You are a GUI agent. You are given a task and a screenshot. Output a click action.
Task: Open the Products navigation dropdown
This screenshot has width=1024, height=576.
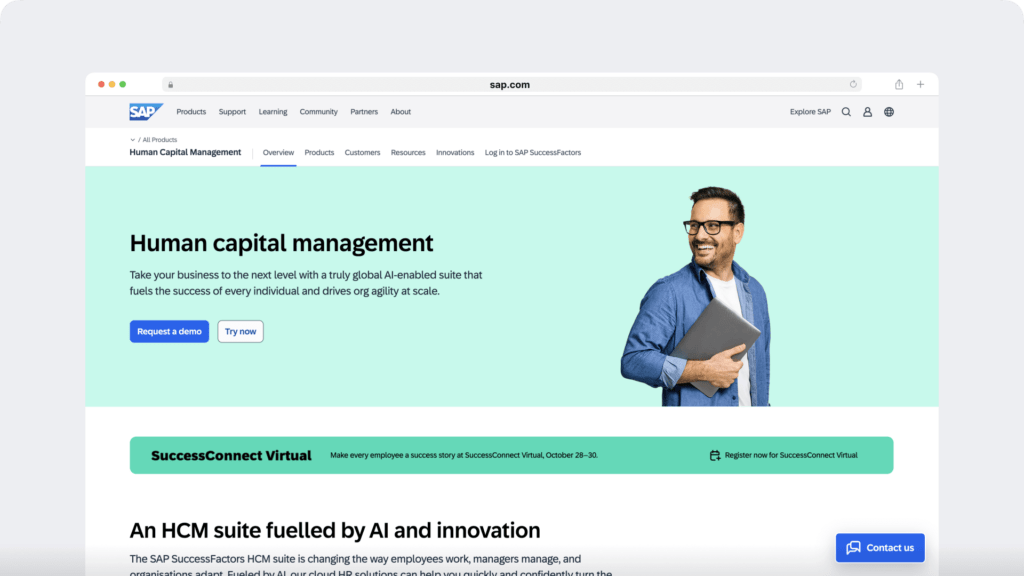tap(191, 112)
